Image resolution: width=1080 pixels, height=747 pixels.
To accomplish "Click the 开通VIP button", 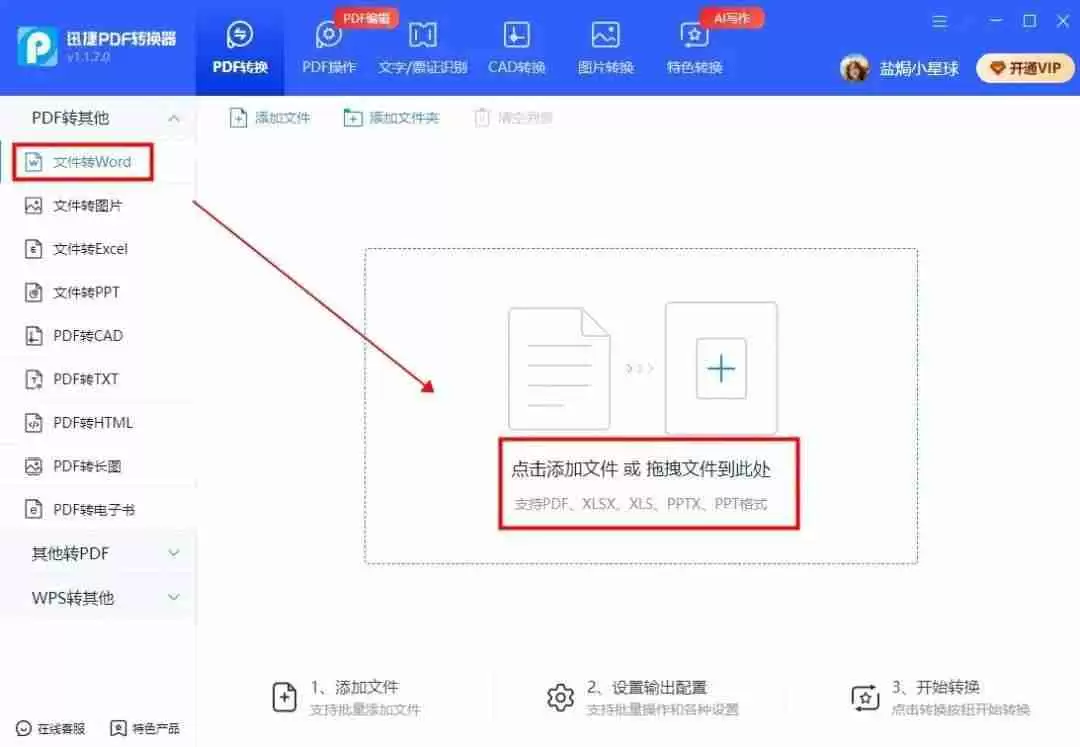I will tap(1024, 68).
